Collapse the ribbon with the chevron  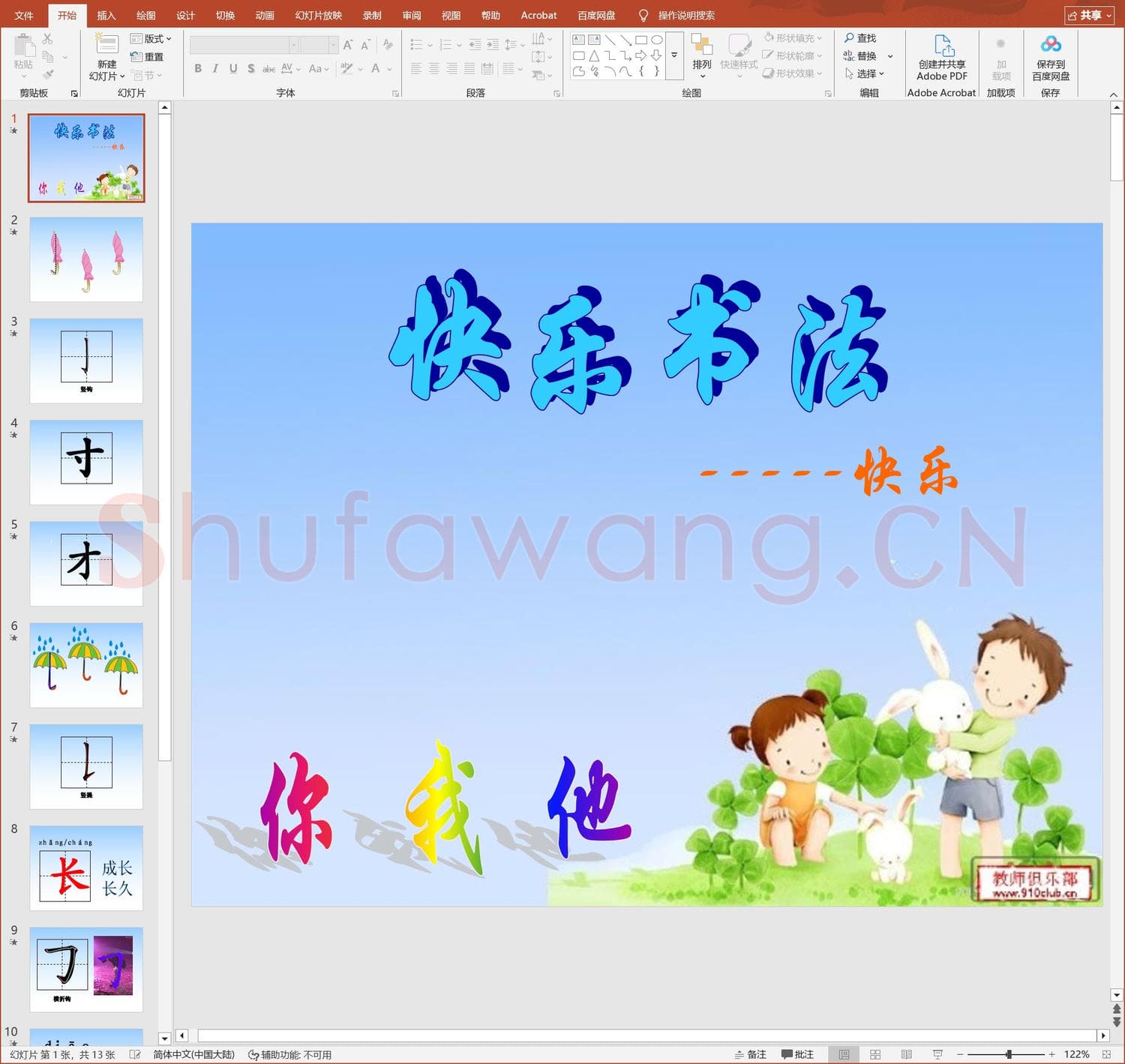[1114, 94]
